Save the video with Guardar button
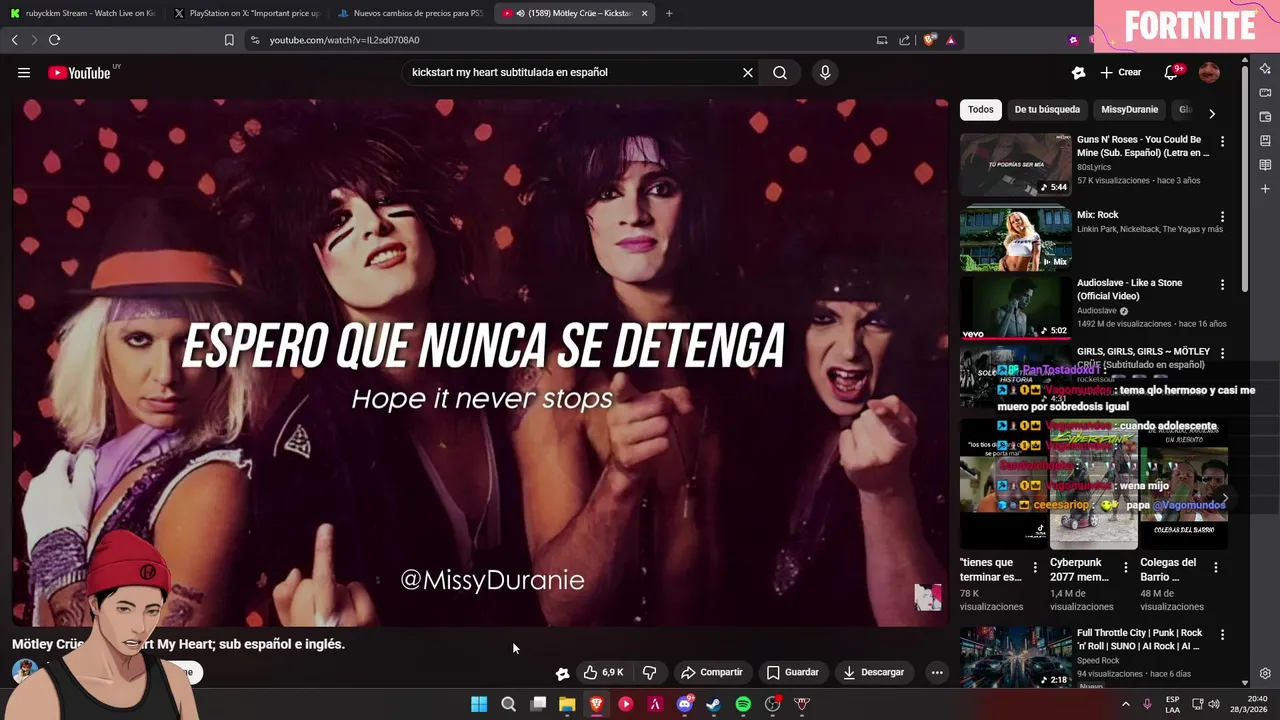1280x720 pixels. (x=793, y=672)
